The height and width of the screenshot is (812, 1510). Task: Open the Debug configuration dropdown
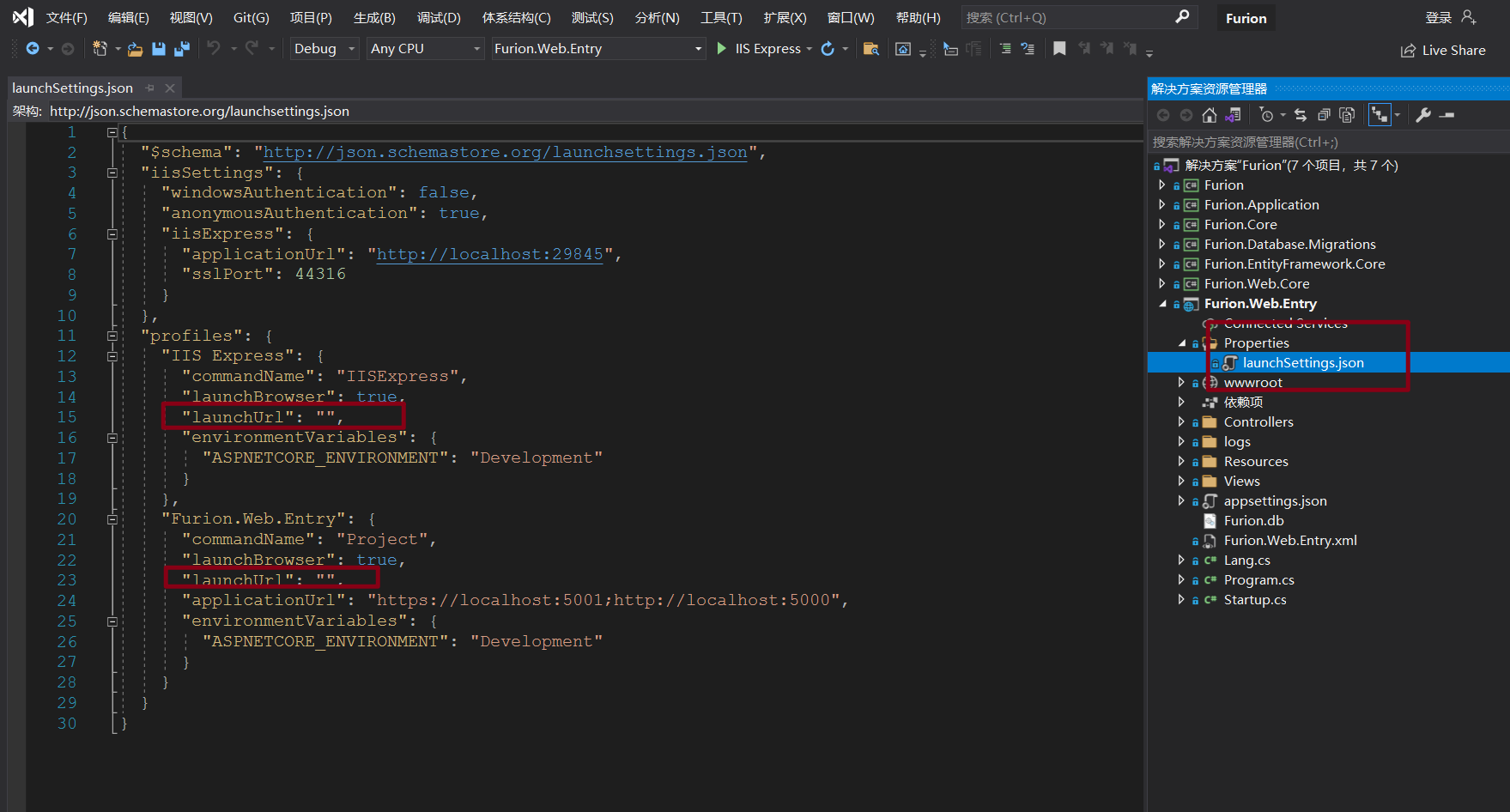324,49
